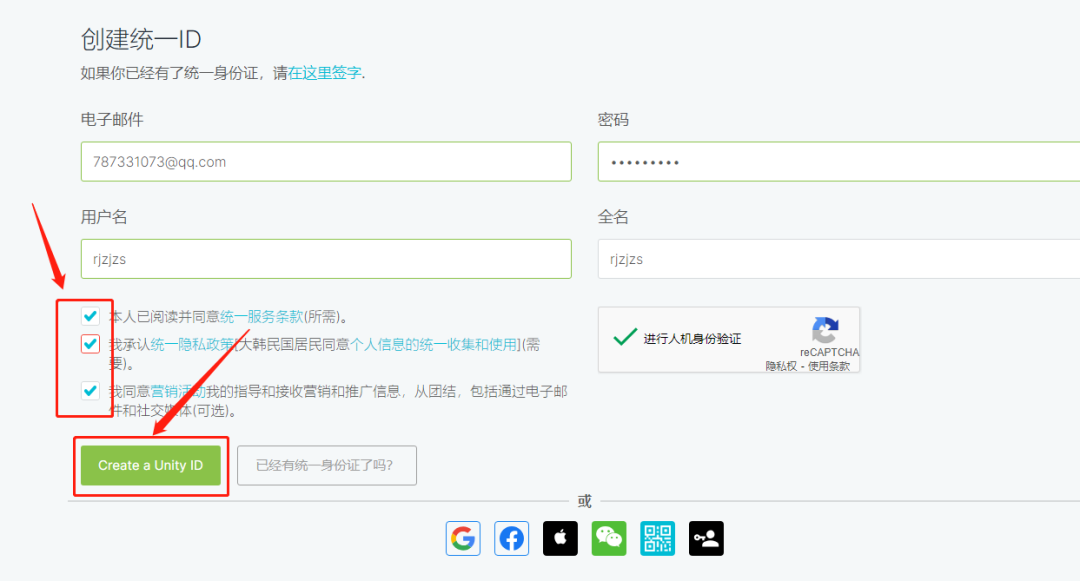Open reCAPTCHA 使用条款 link
1080x581 pixels.
click(829, 366)
